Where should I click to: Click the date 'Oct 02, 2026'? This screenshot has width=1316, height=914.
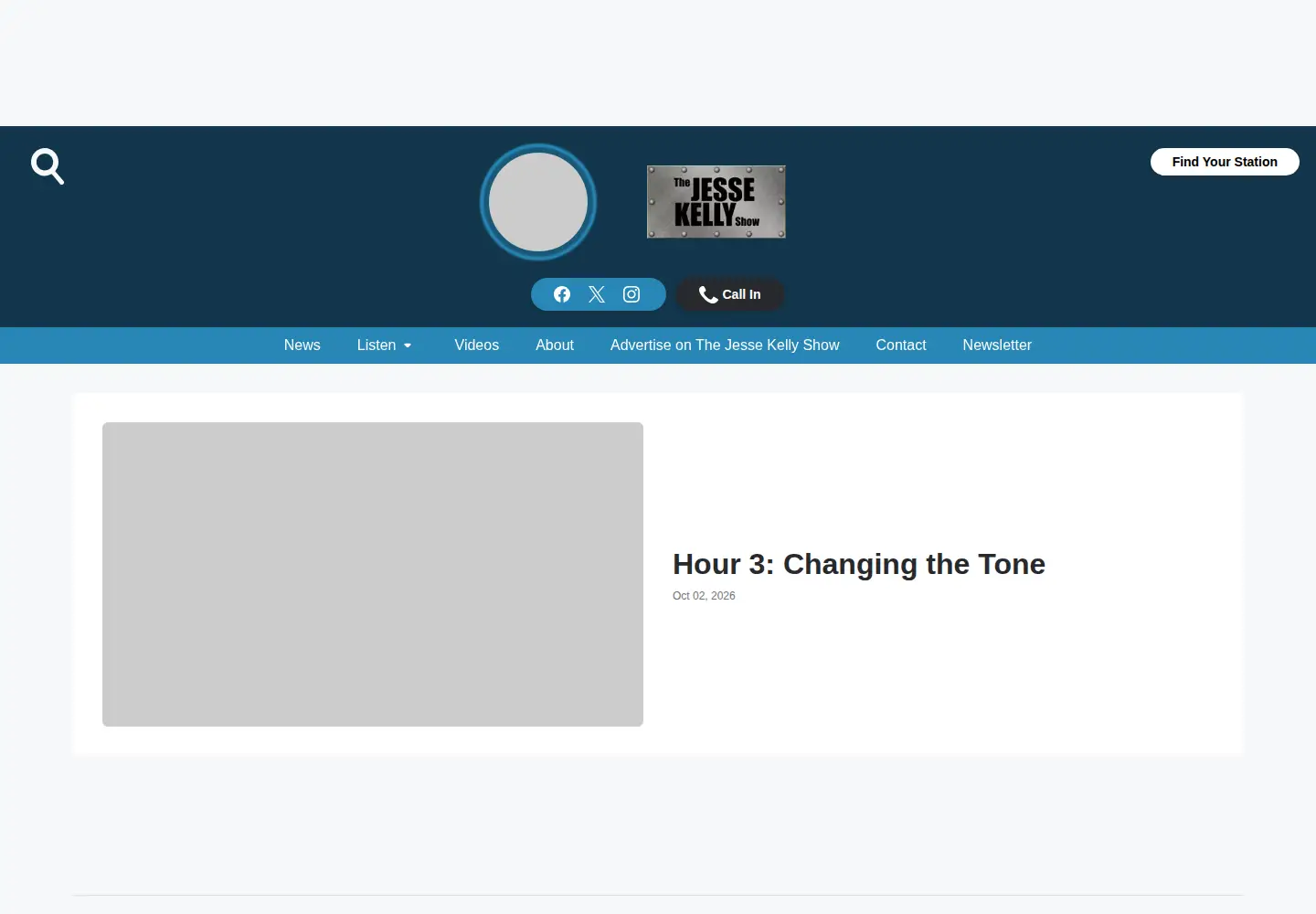tap(704, 596)
